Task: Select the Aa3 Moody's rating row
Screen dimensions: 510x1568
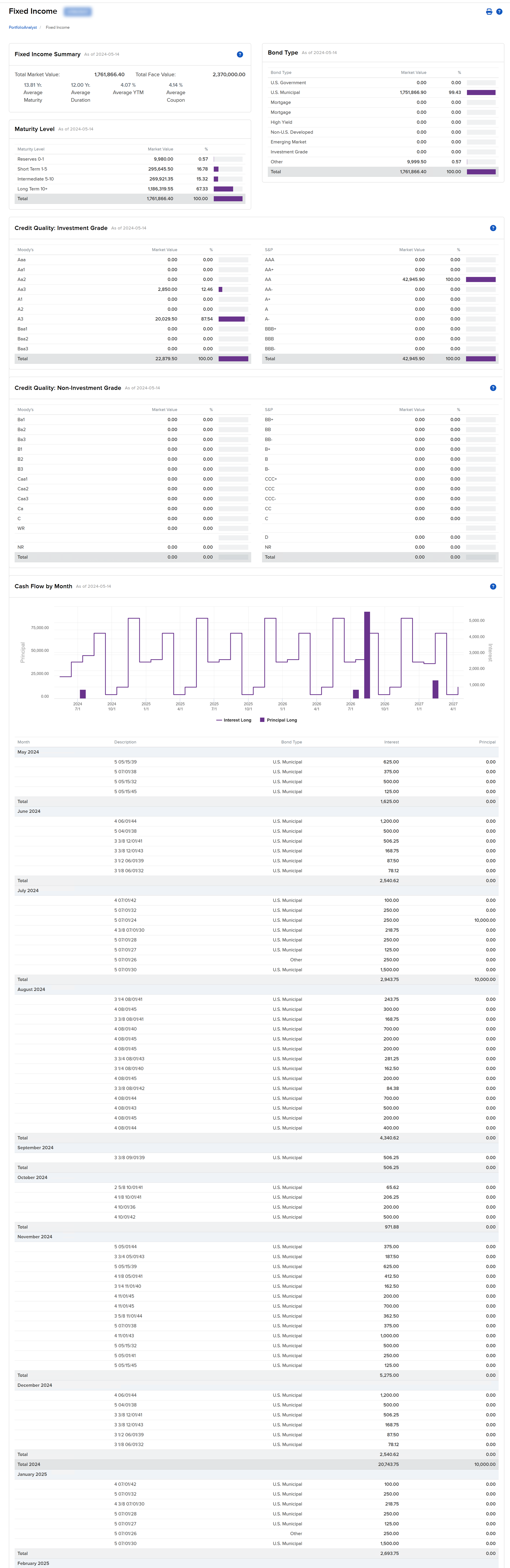Action: coord(132,289)
